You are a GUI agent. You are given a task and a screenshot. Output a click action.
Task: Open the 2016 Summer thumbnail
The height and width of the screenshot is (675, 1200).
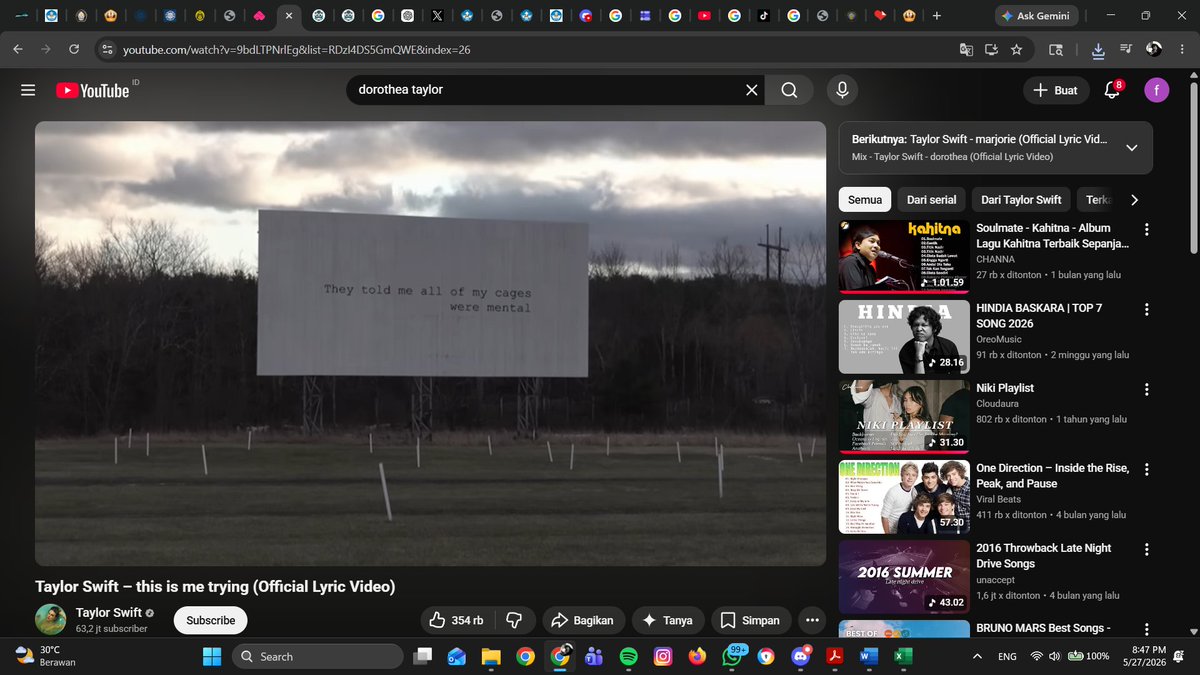[x=904, y=576]
